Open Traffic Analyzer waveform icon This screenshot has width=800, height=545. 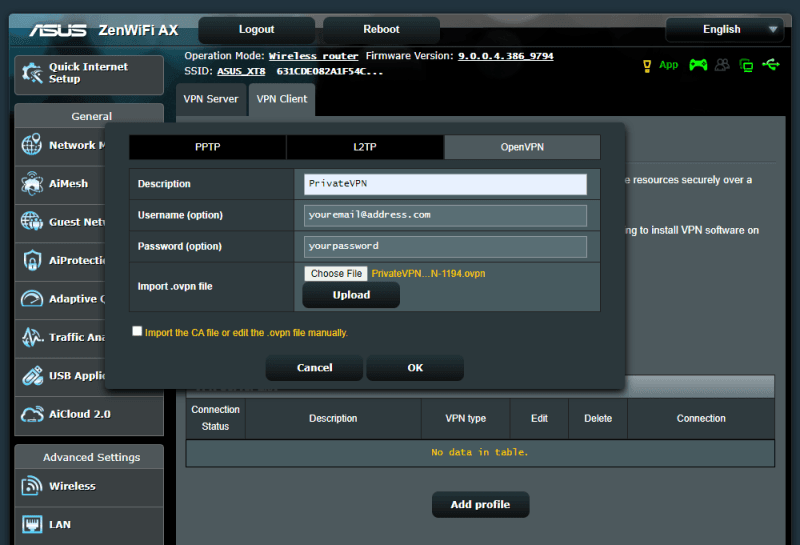click(x=32, y=337)
